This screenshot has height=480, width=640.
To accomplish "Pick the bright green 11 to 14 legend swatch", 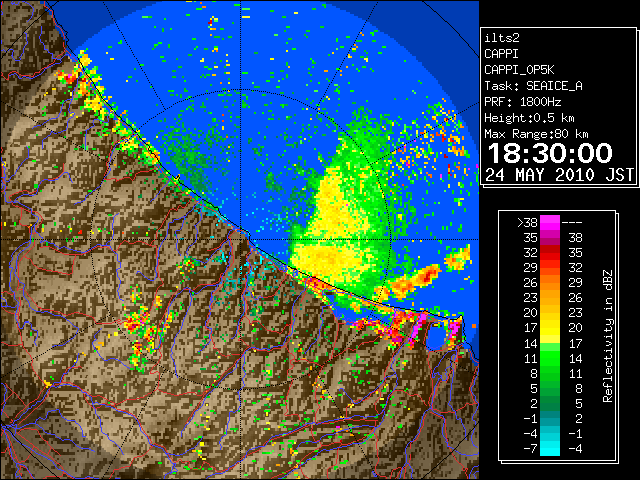I will click(x=550, y=358).
